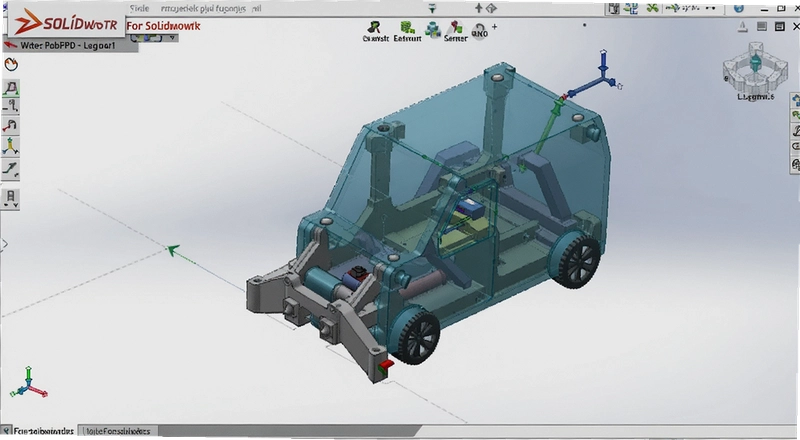Select the first bottom tab on the left

click(x=39, y=431)
